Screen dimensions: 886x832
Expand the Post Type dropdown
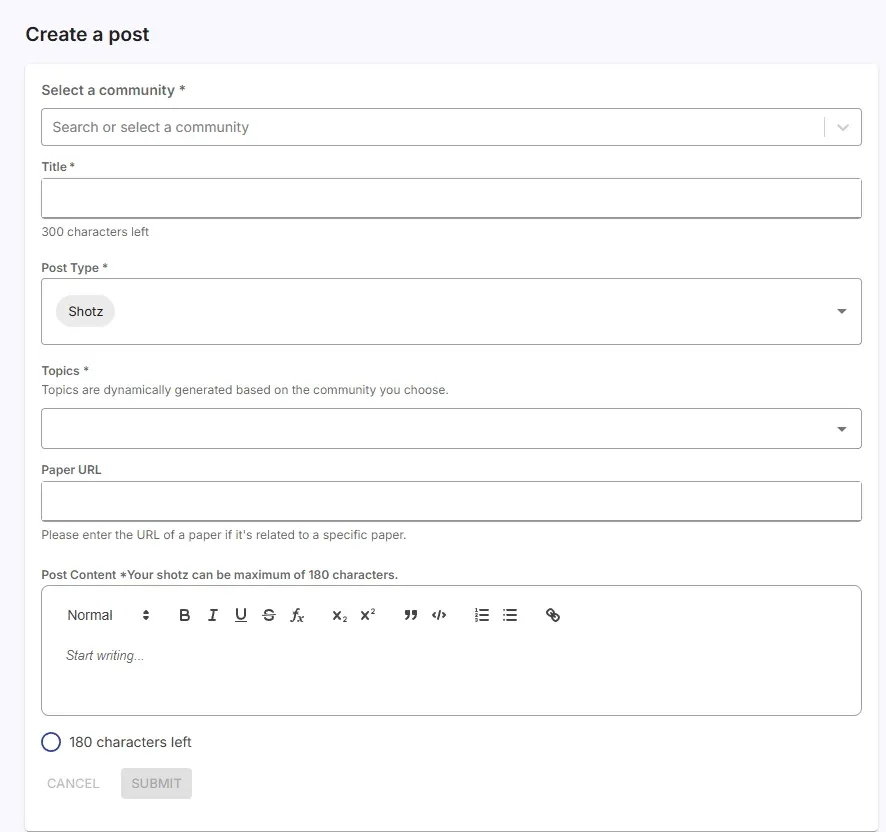pos(841,311)
